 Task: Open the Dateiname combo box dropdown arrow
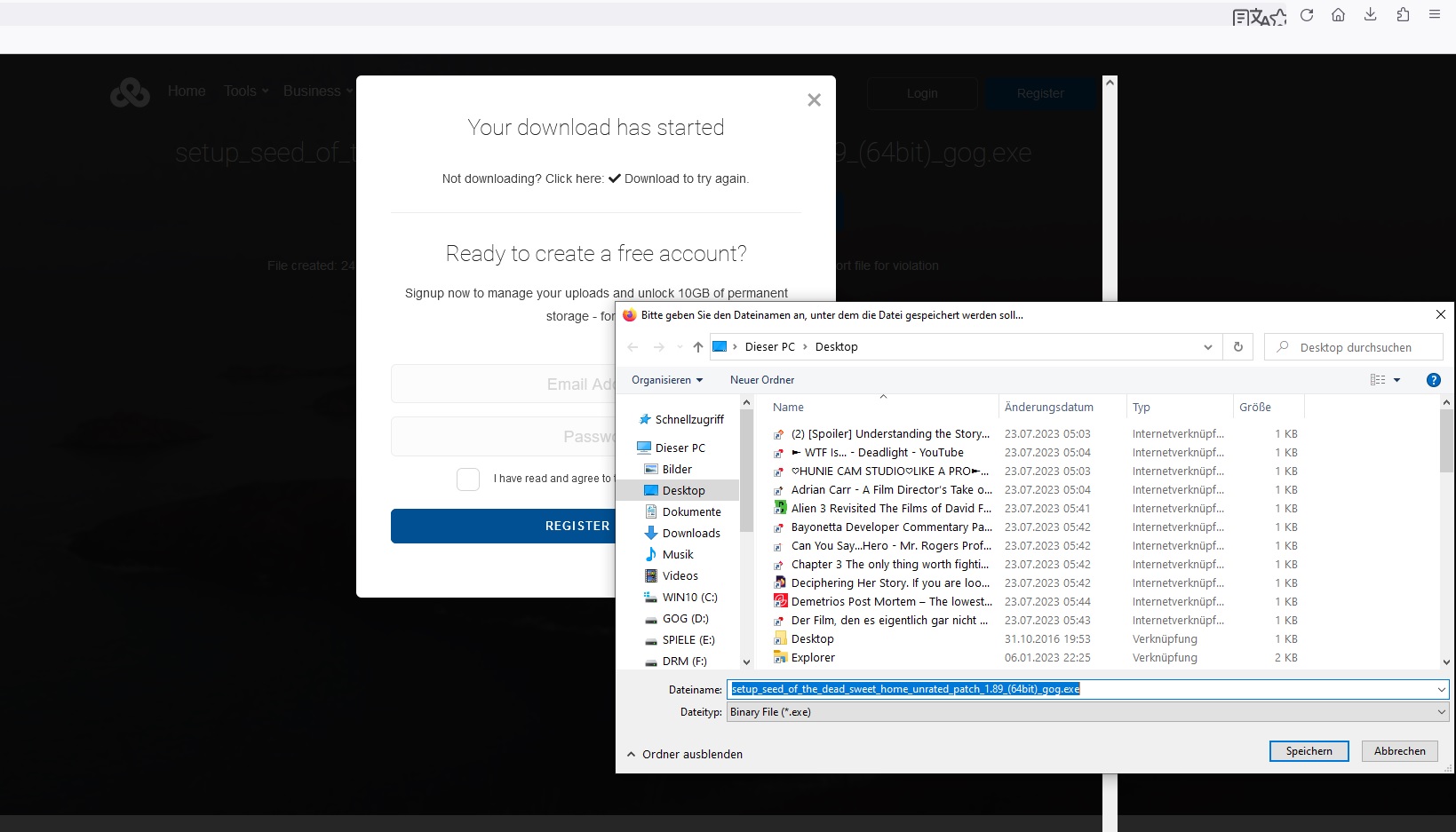coord(1441,689)
